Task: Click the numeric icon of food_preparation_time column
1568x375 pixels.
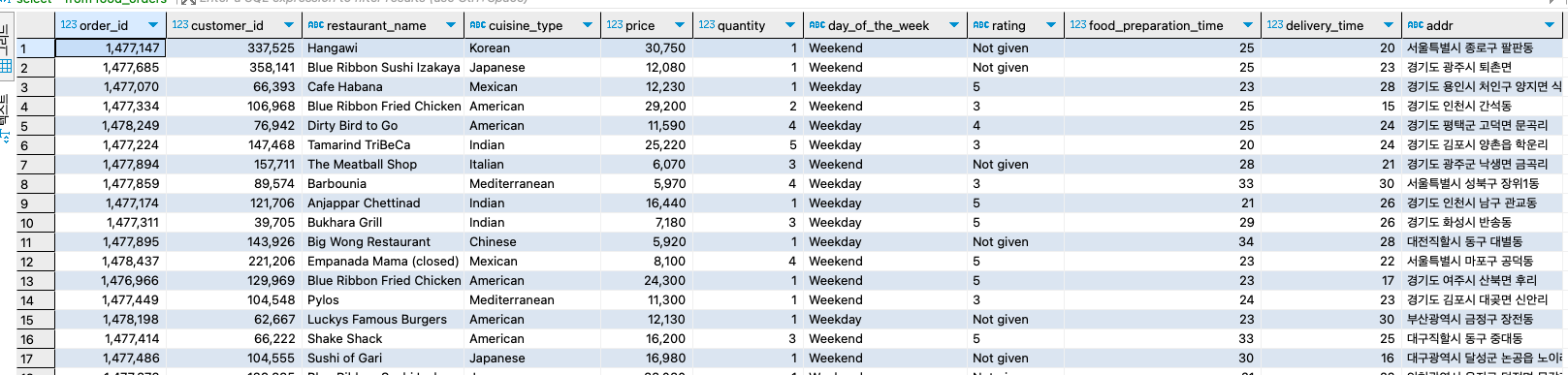Action: 1078,25
